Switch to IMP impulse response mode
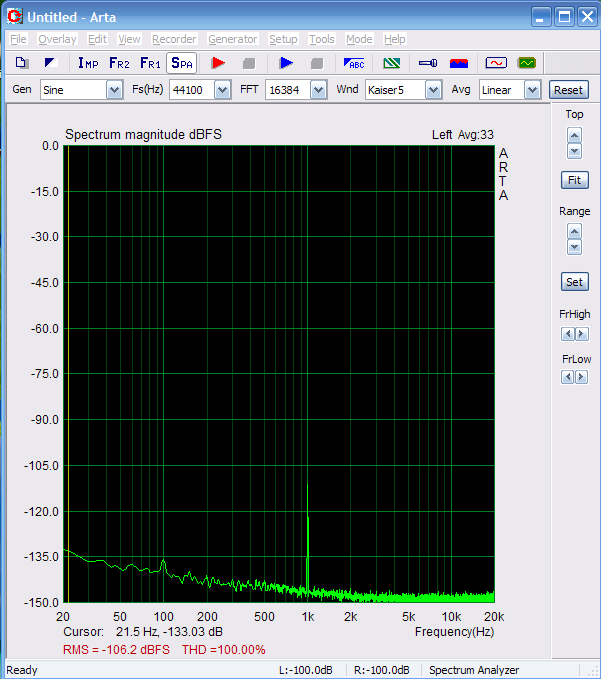 point(88,63)
